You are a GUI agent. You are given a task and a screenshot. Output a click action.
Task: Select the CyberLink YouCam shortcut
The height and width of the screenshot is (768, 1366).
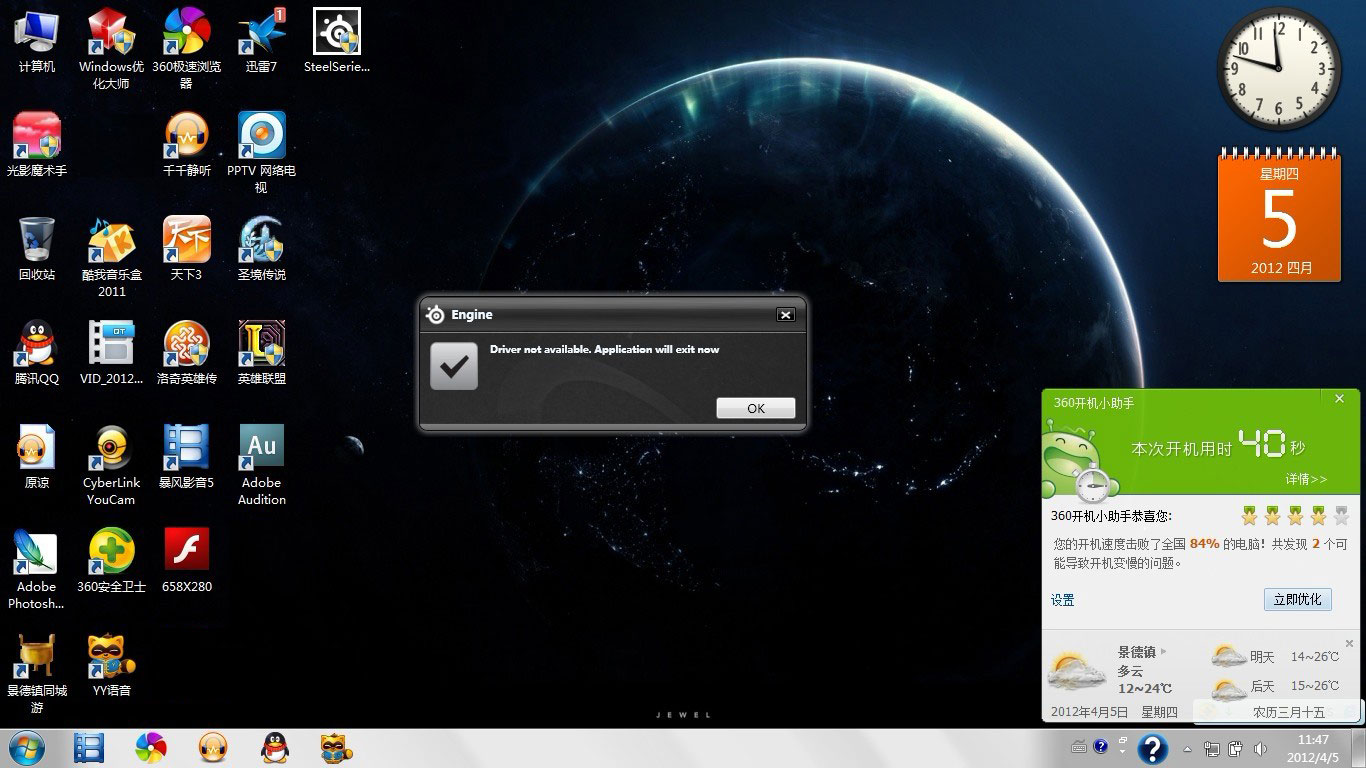(x=111, y=465)
